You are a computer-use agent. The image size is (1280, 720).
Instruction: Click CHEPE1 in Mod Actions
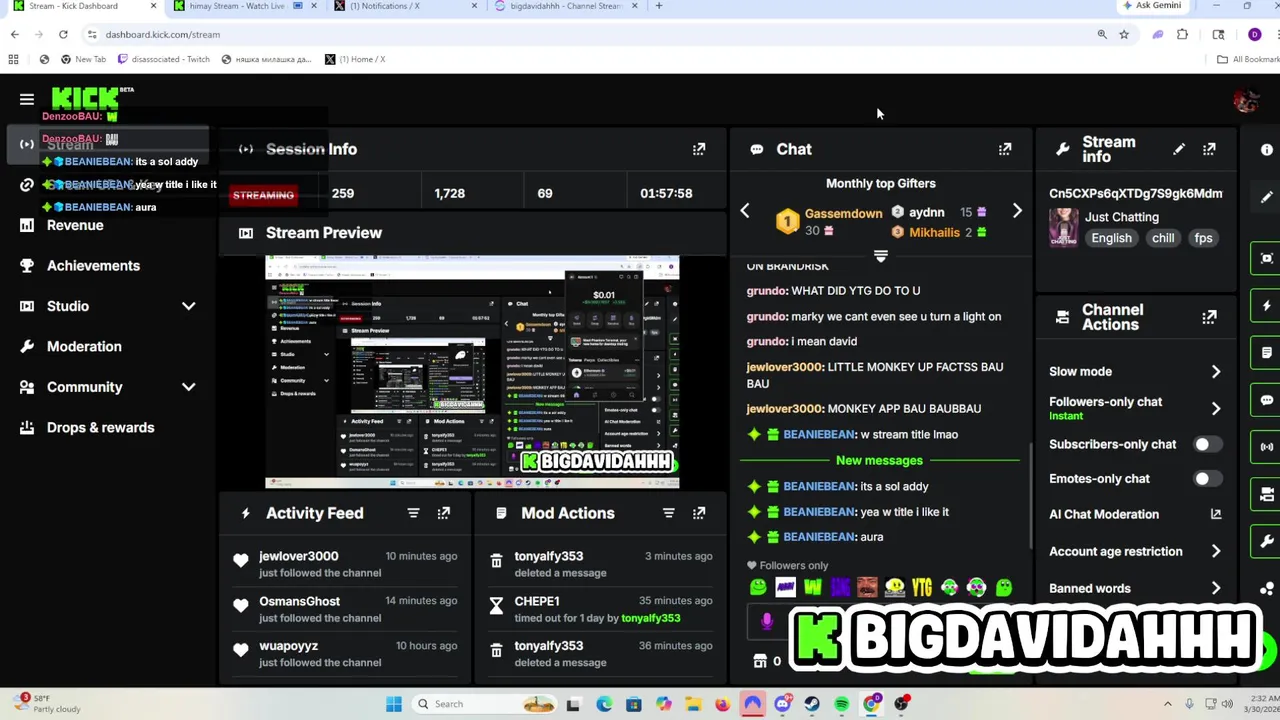coord(537,601)
